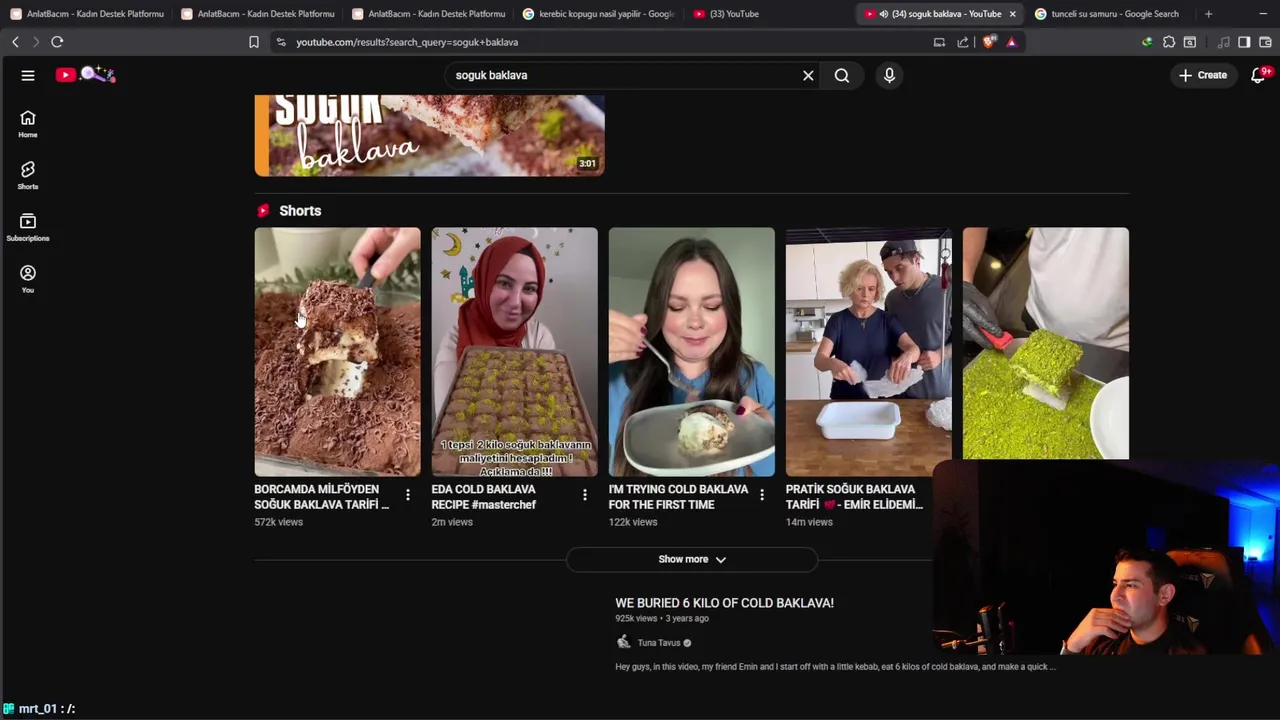Open Subscriptions in the sidebar
The width and height of the screenshot is (1280, 720).
[28, 228]
